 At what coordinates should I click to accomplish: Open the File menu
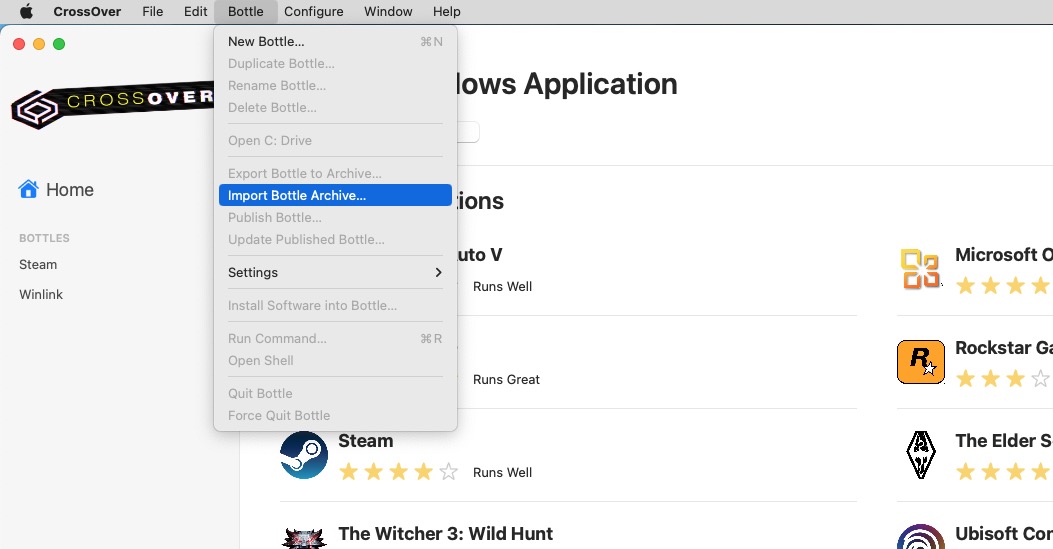[152, 12]
